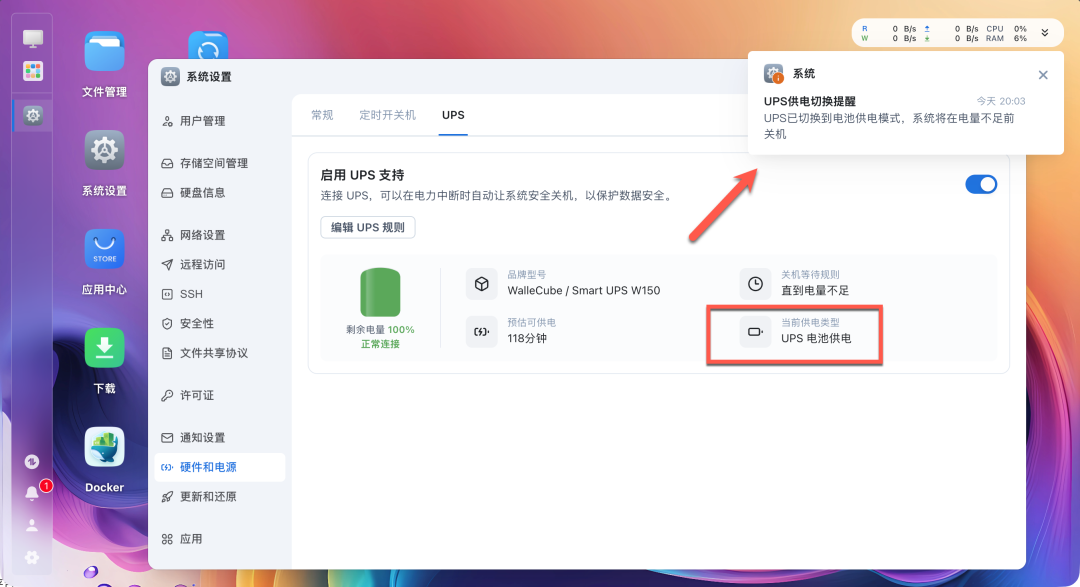Dismiss the UPS供电切换提醒 notification

pos(1043,74)
